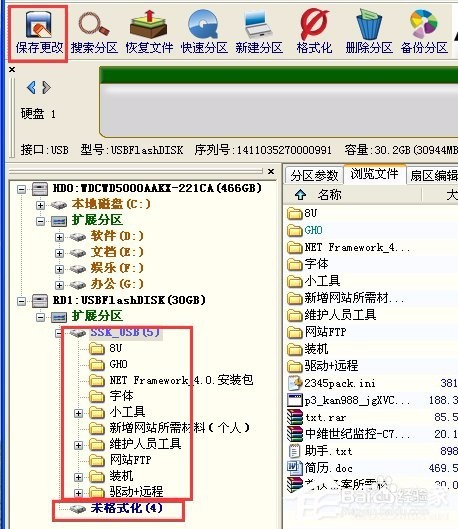The image size is (458, 529).
Task: Start the 快速分区 quick partition tool
Action: tap(204, 33)
